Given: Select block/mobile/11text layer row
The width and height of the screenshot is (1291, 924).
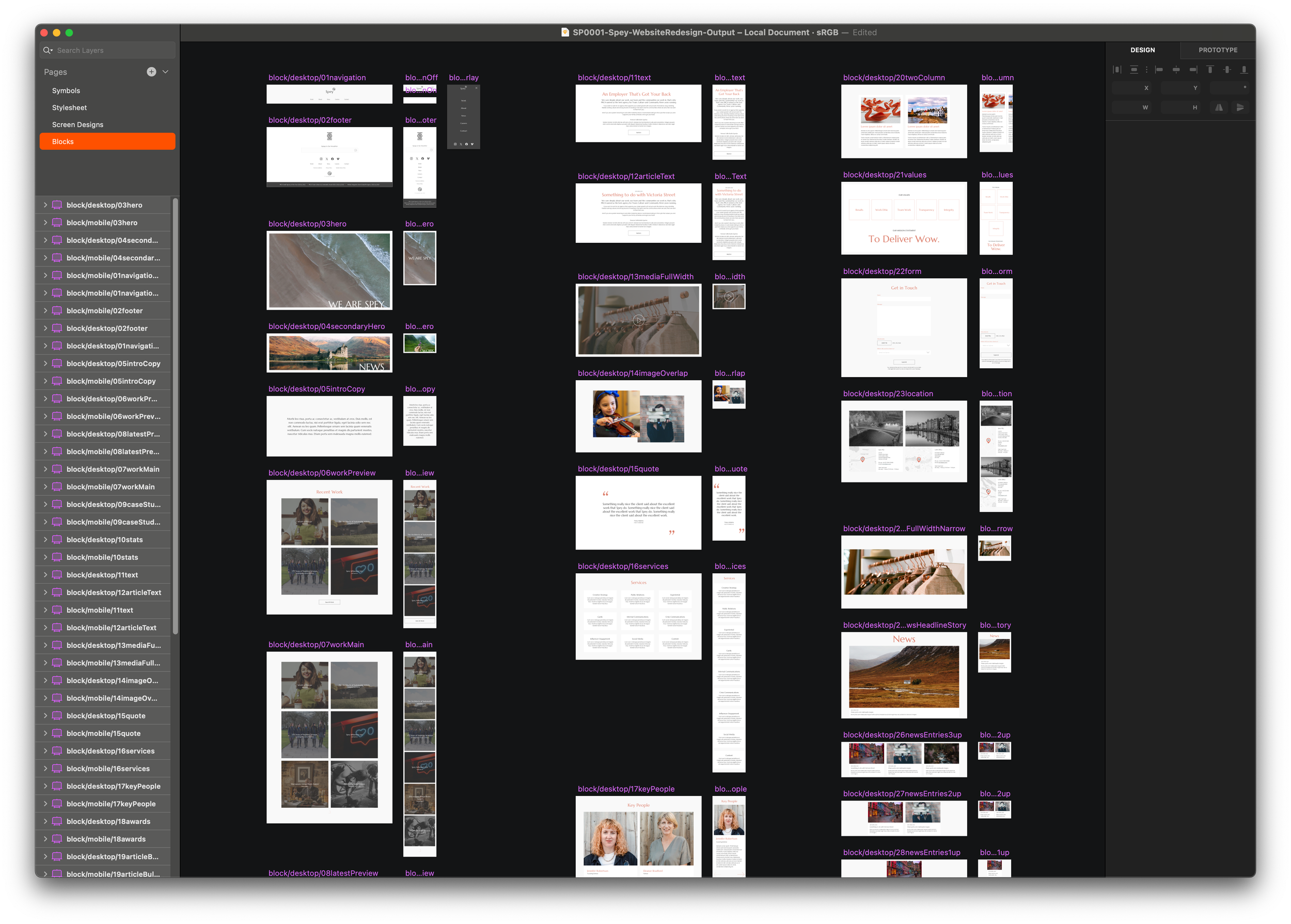Looking at the screenshot, I should point(103,610).
